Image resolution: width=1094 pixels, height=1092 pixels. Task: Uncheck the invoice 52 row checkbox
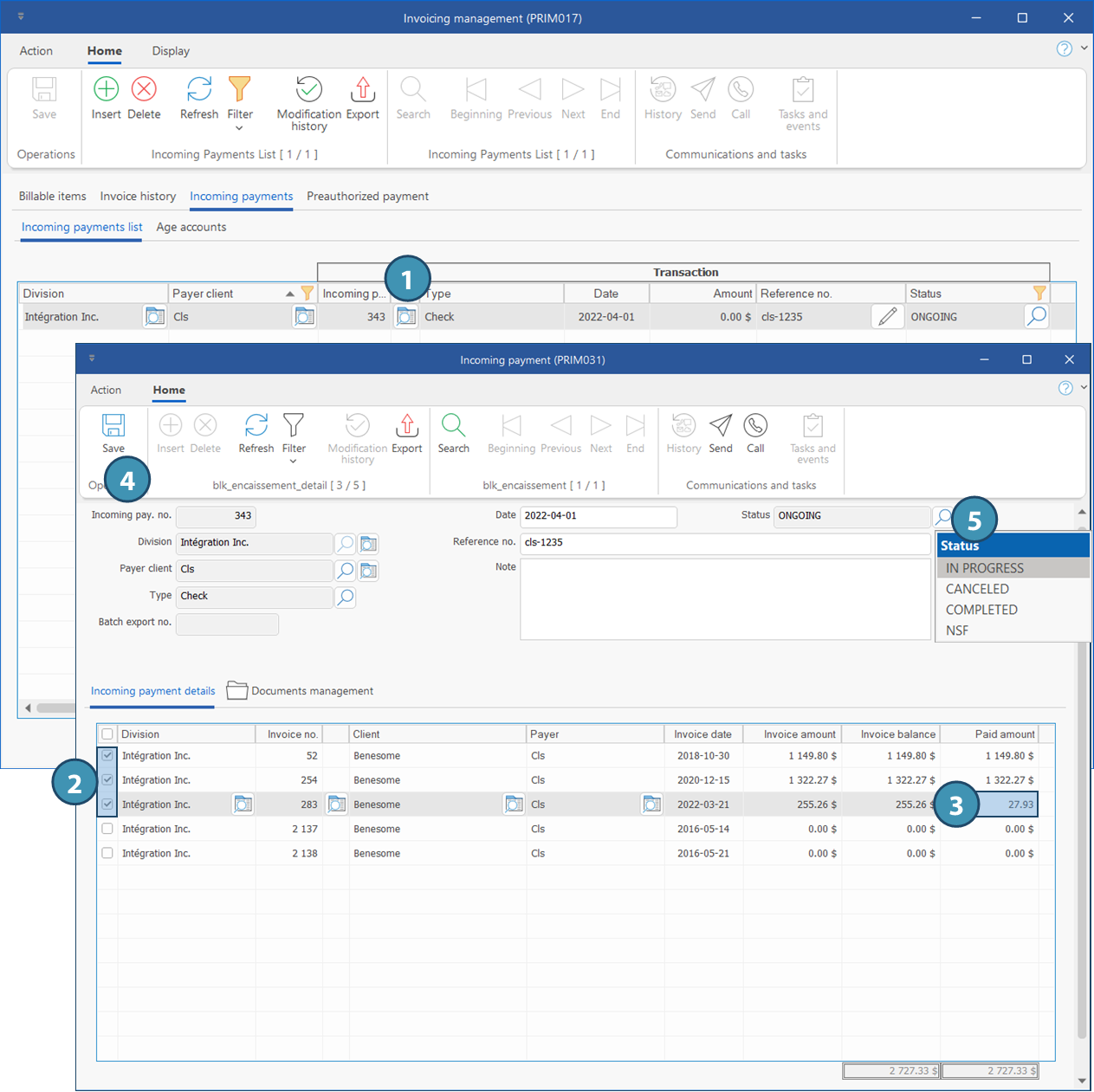tap(107, 756)
